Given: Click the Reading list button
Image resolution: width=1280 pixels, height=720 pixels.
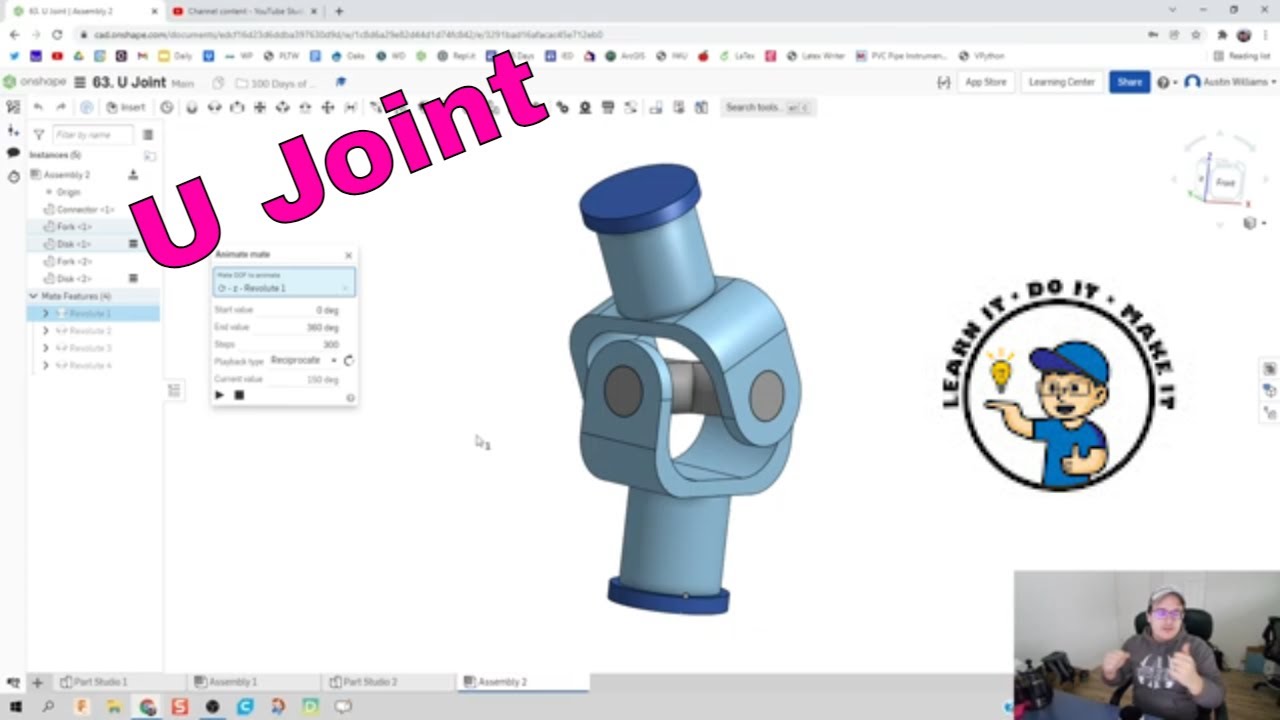Looking at the screenshot, I should (x=1243, y=56).
